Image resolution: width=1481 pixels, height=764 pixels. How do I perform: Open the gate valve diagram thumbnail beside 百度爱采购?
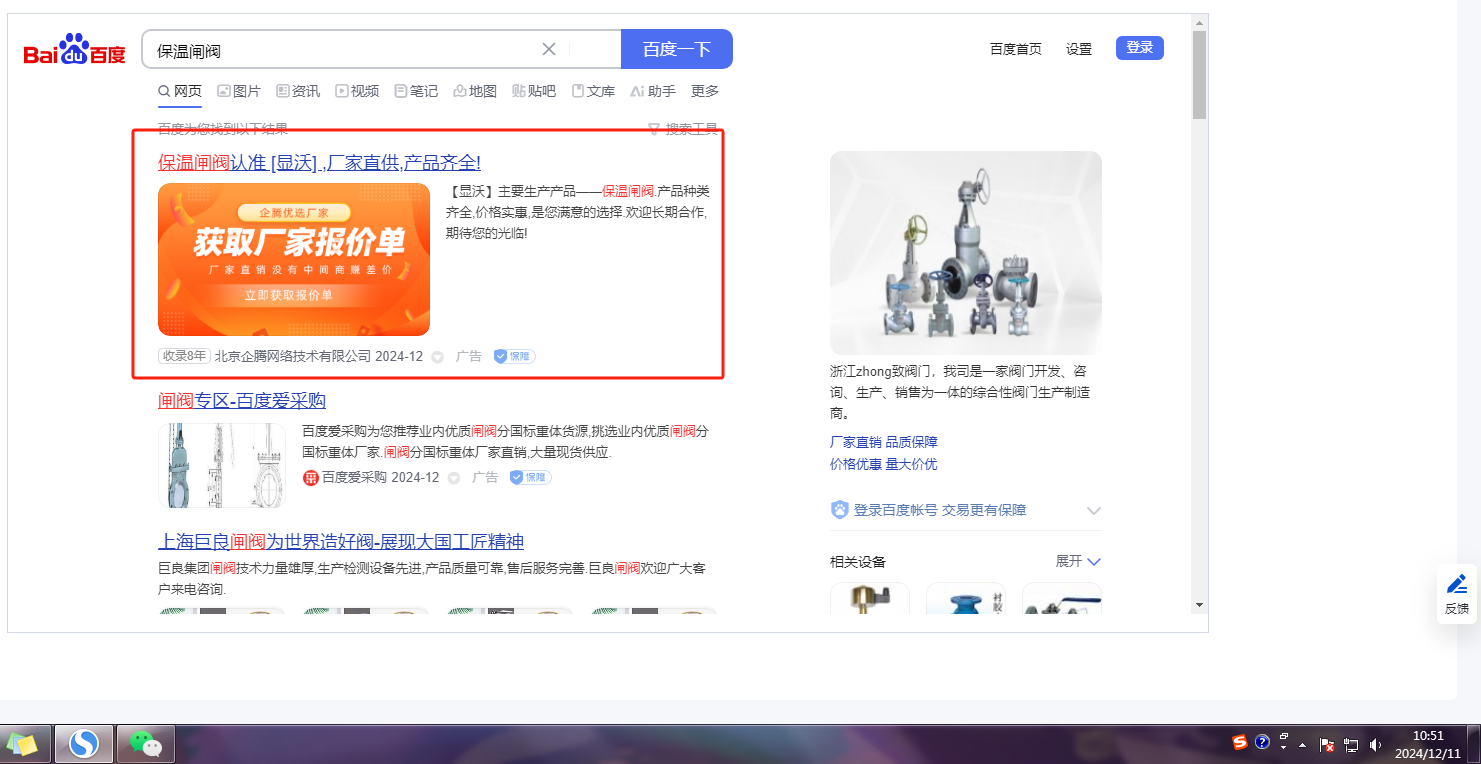222,465
